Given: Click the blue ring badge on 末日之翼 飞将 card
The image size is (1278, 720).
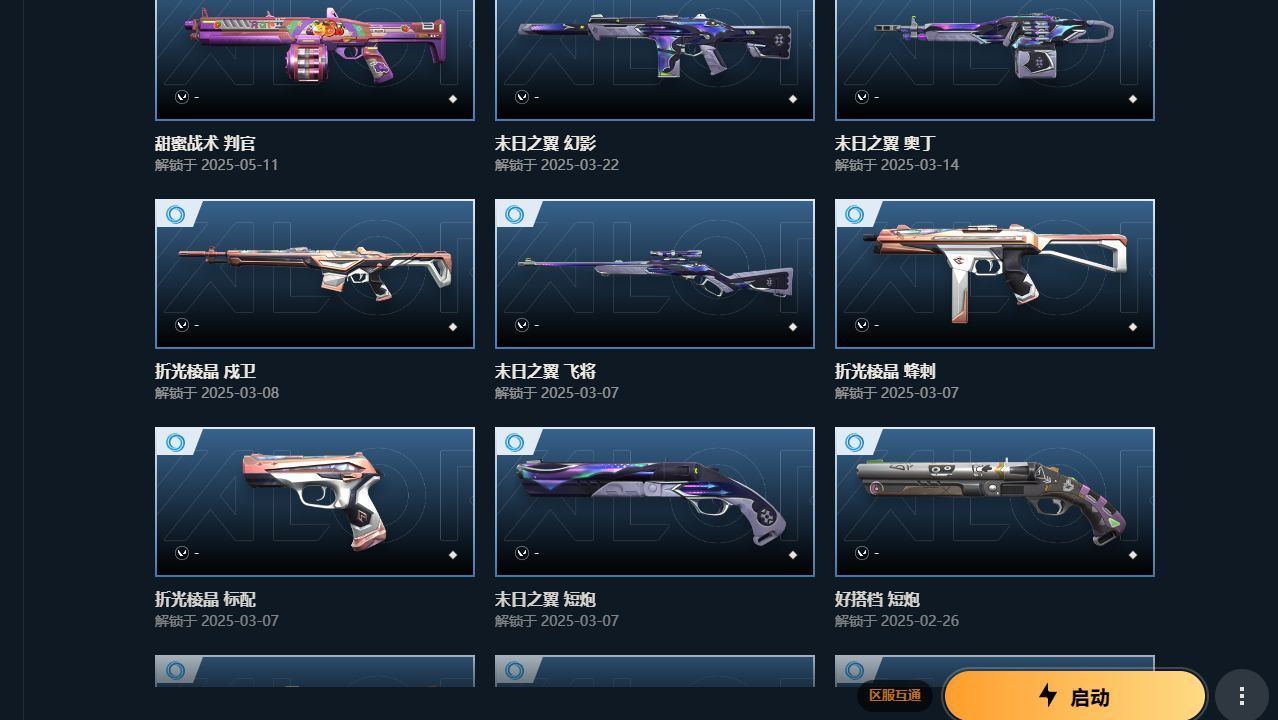Looking at the screenshot, I should coord(515,214).
